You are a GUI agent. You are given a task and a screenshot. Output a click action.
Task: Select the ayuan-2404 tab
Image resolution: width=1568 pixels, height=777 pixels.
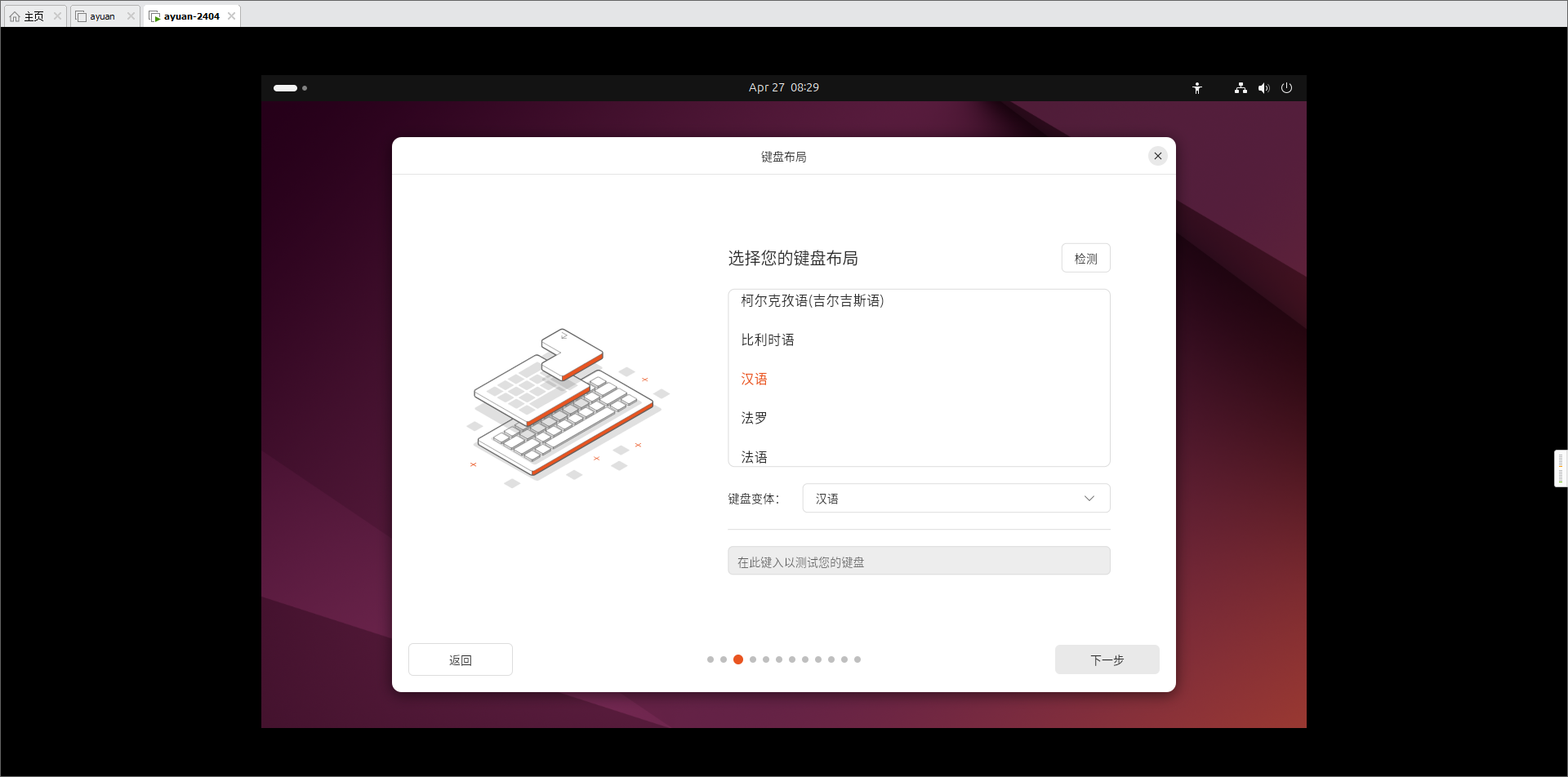(x=192, y=16)
